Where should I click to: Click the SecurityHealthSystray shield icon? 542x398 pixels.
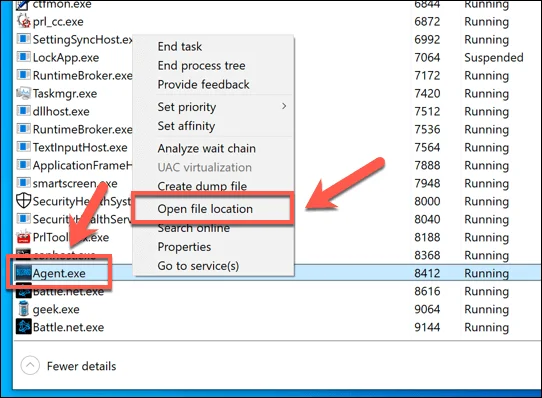tap(24, 201)
